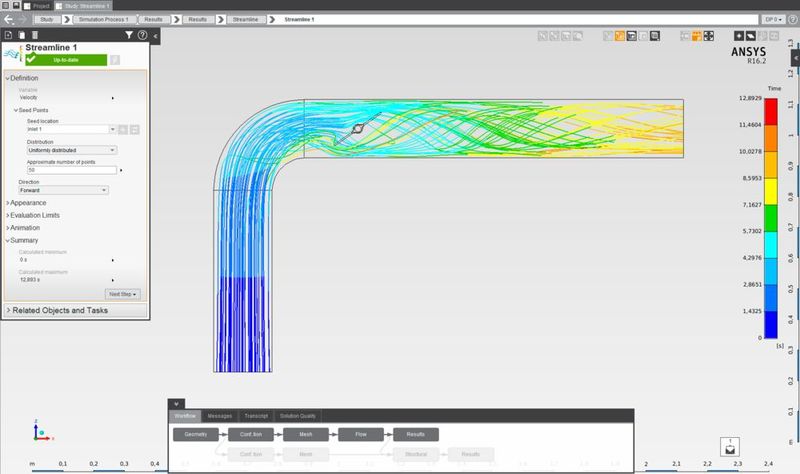Click the trash delete icon in panel toolbar
Image resolution: width=800 pixels, height=474 pixels.
[35, 35]
